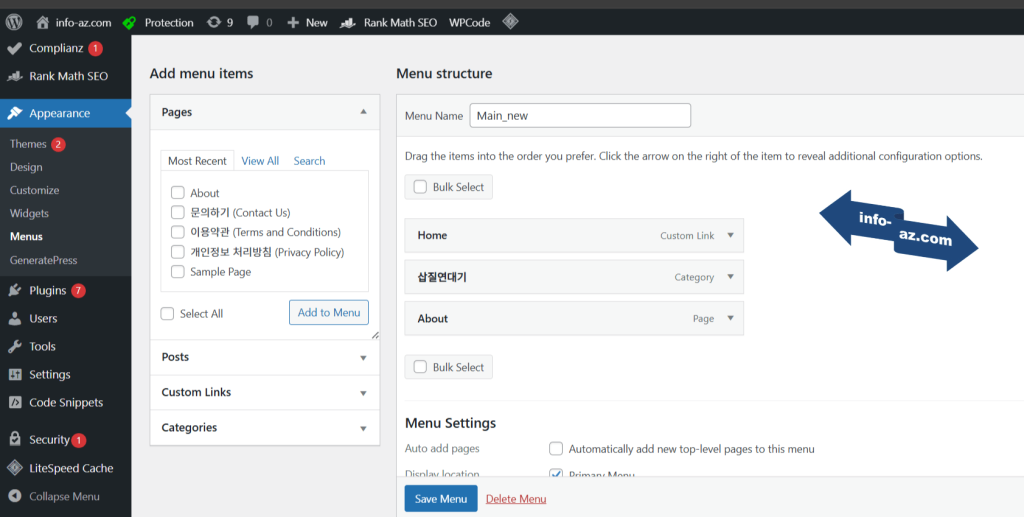
Task: Click the plus New icon in the admin bar
Action: [293, 22]
